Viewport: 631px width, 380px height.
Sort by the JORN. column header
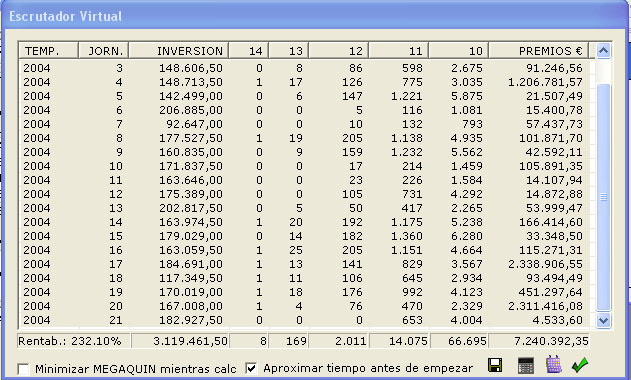click(103, 51)
